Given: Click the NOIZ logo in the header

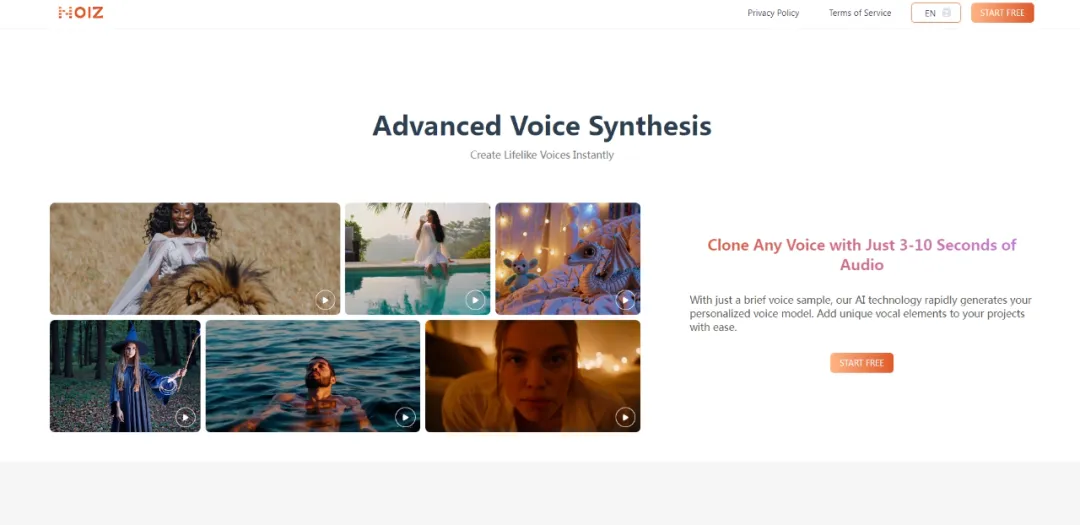Looking at the screenshot, I should click(81, 12).
